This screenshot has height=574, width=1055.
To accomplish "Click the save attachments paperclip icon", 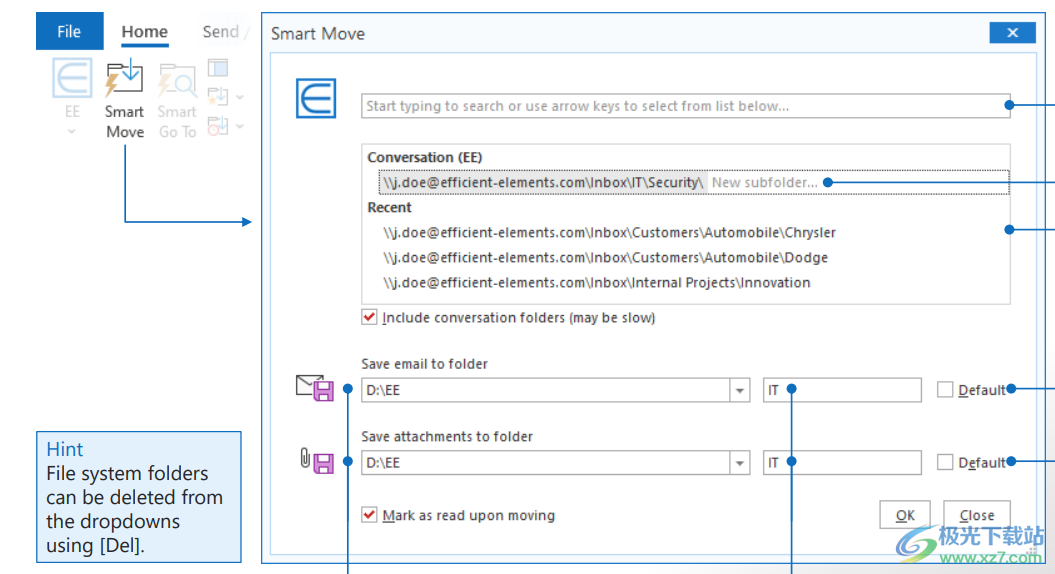I will [314, 461].
